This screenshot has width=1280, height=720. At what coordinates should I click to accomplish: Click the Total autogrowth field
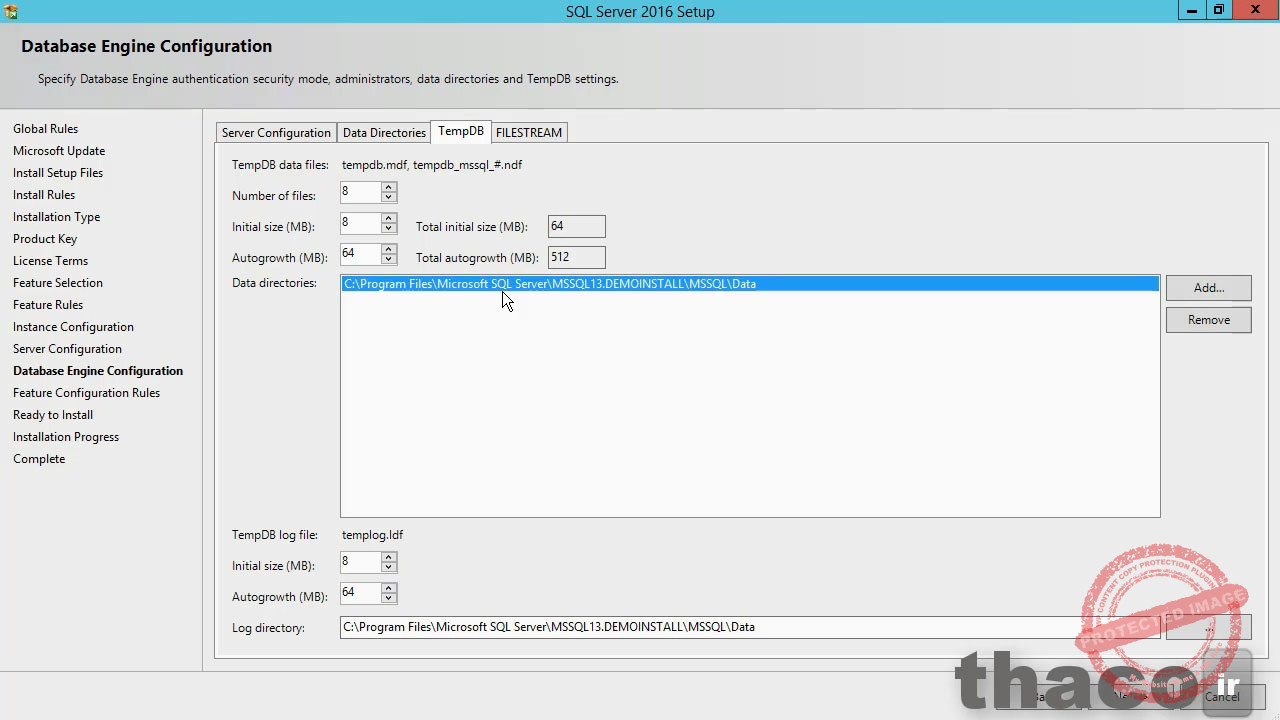pos(576,257)
